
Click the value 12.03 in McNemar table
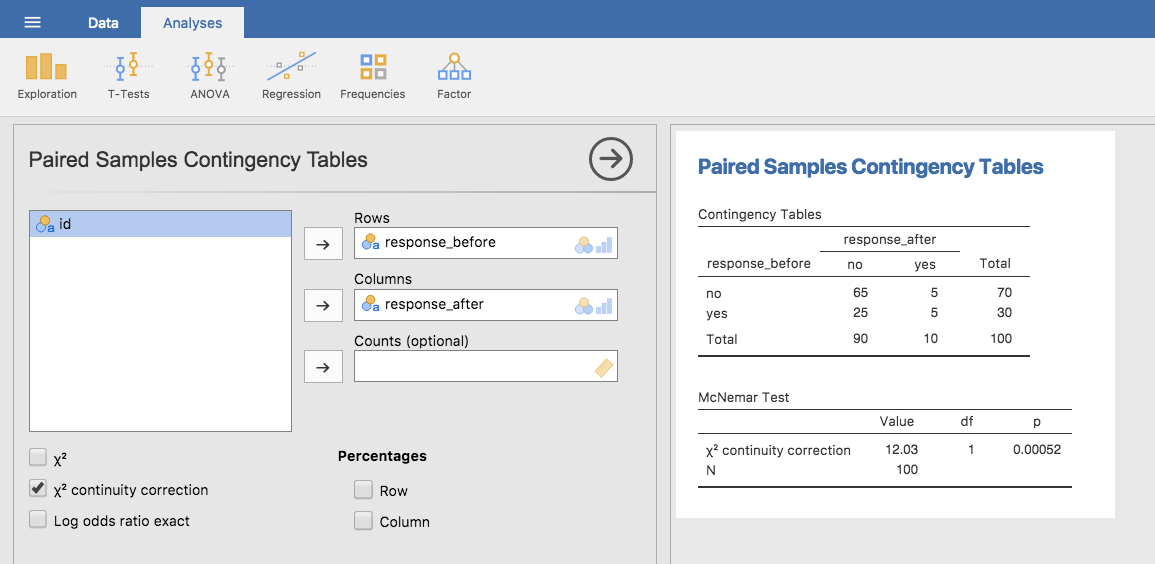click(903, 450)
